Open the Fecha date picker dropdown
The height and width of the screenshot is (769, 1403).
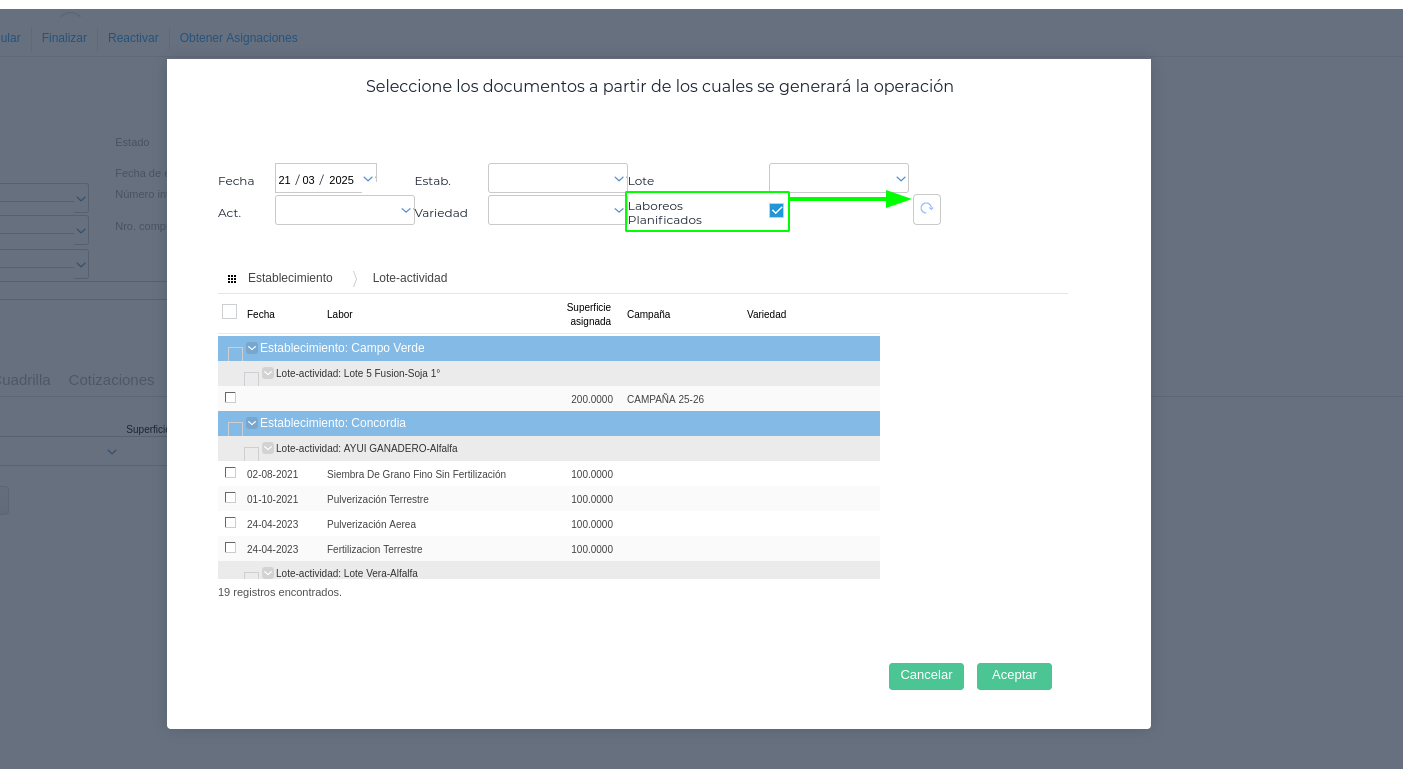(368, 179)
